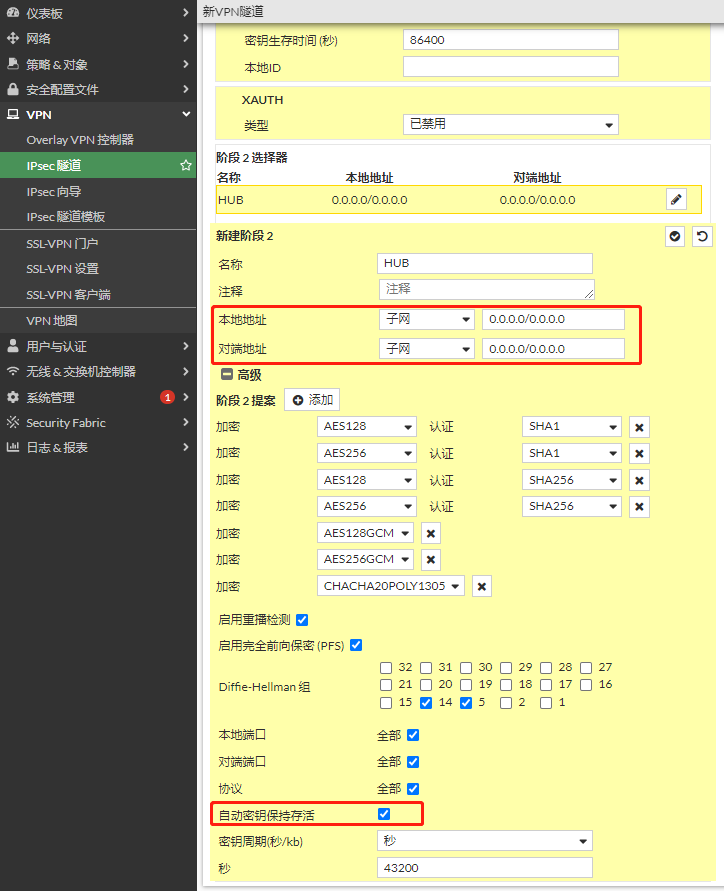Click the star favorite icon on IPsec隧道
The image size is (724, 891).
click(185, 165)
